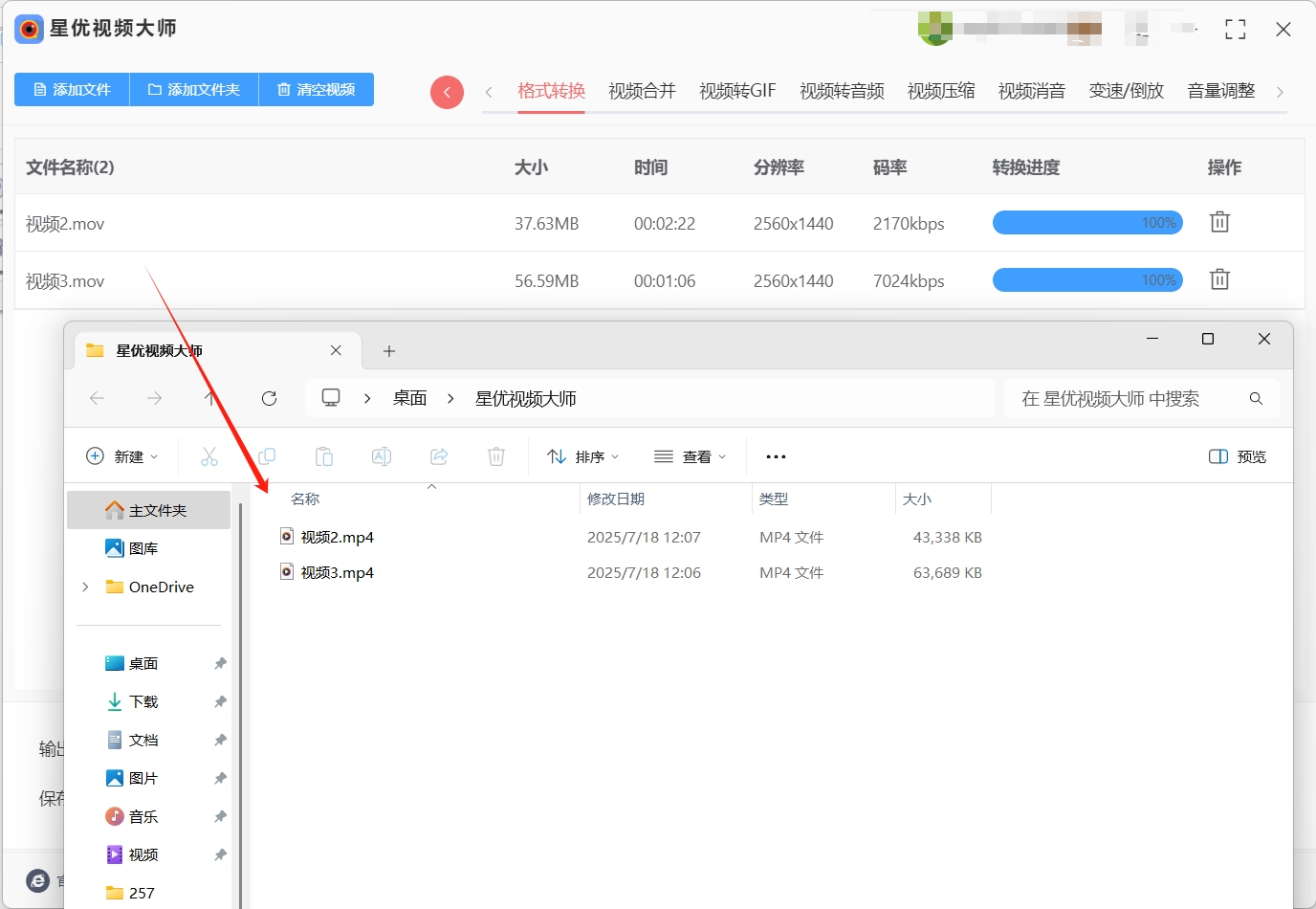The width and height of the screenshot is (1316, 909).
Task: Click 桌面 in the address path
Action: tap(409, 398)
